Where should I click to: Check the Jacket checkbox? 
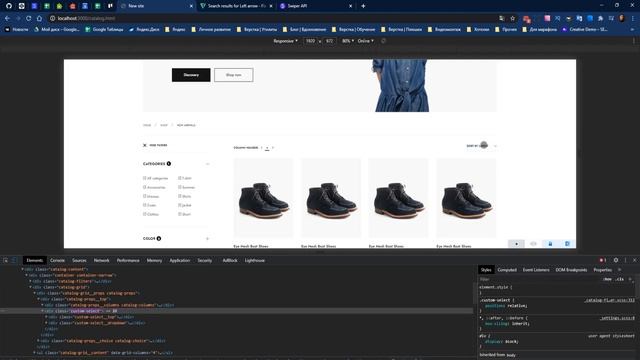point(180,205)
